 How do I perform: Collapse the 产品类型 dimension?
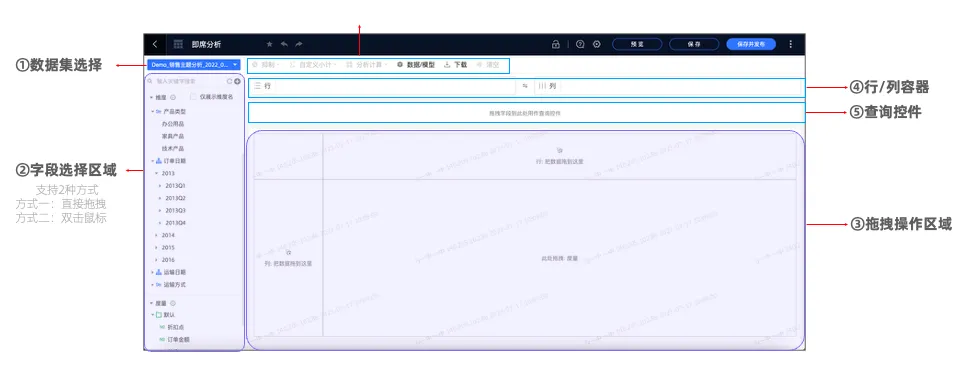coord(152,112)
